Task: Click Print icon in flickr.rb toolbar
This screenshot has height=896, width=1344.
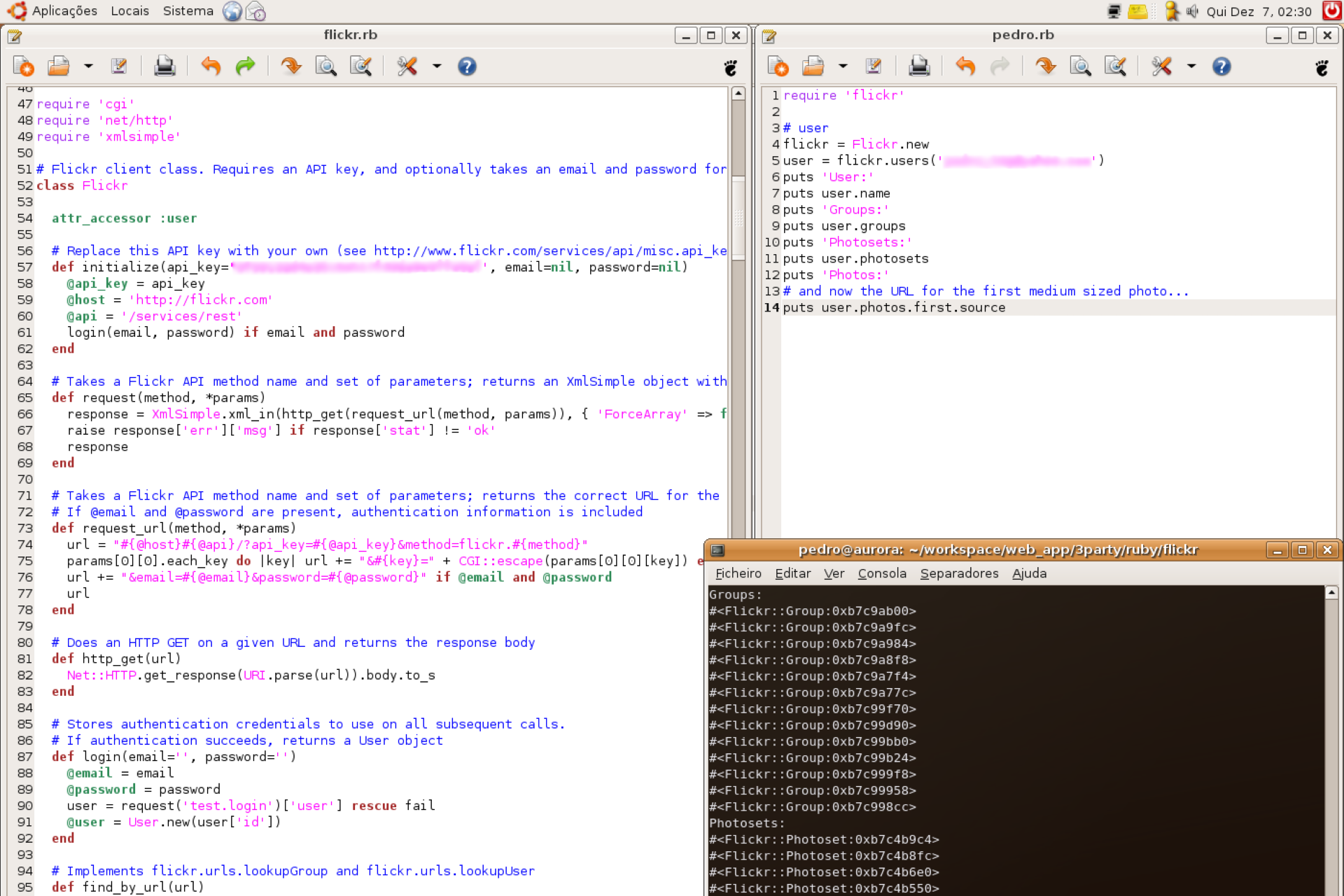Action: (164, 66)
